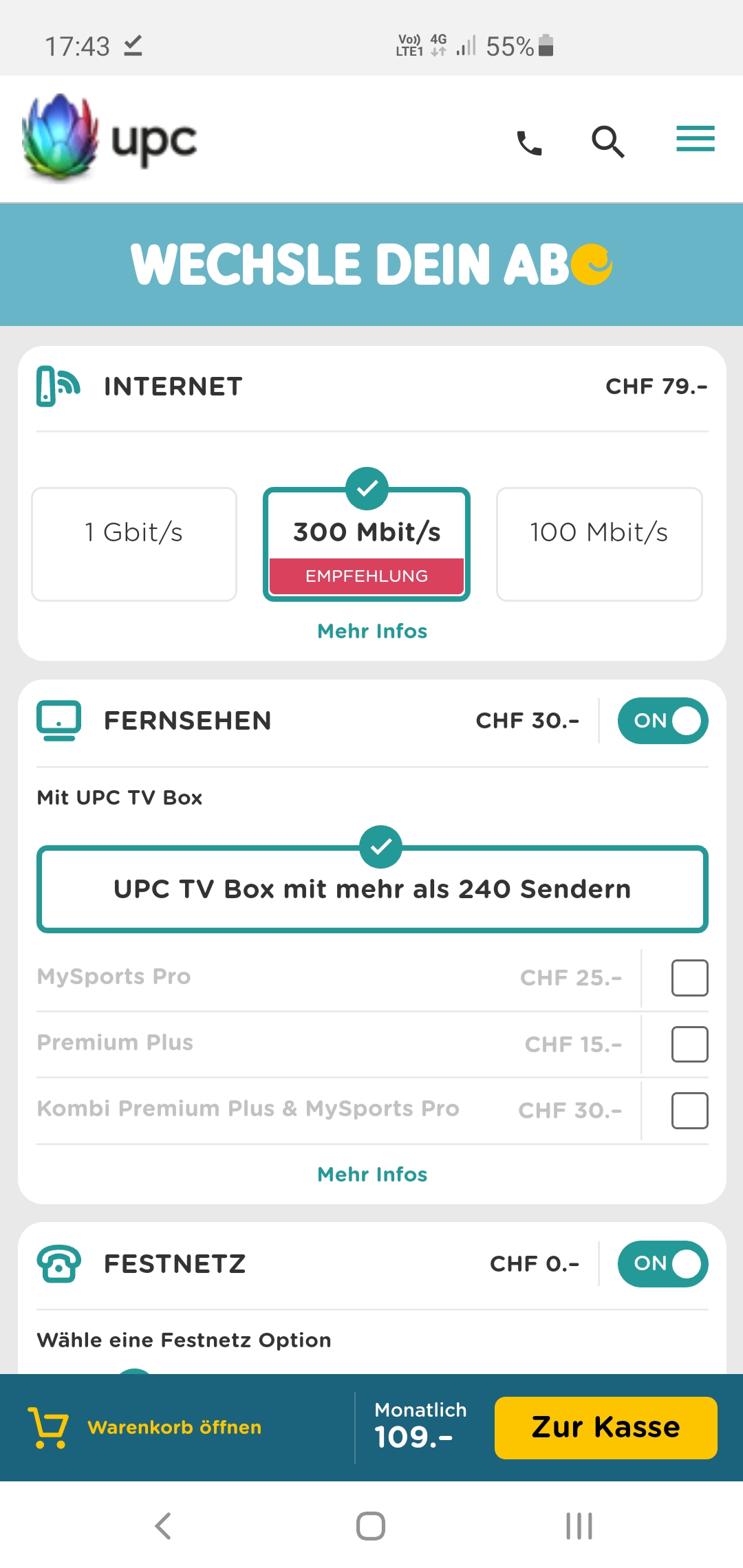
Task: Select the 1 Gbit/s speed option
Action: pos(134,544)
